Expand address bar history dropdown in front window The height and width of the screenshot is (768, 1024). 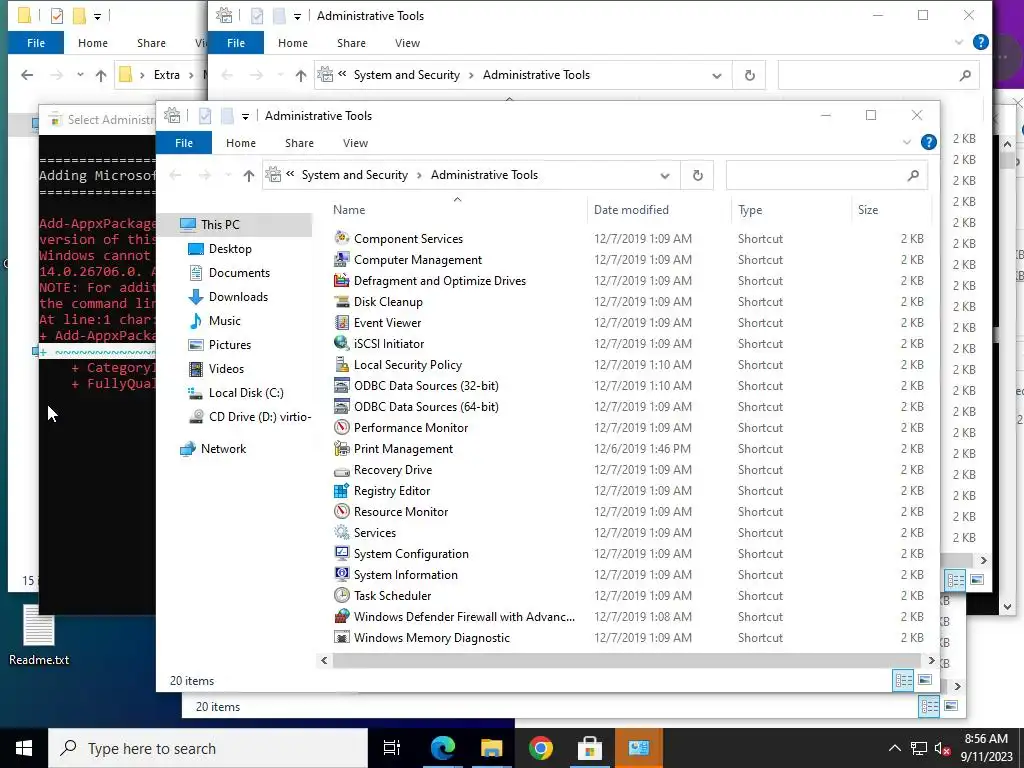[x=665, y=175]
